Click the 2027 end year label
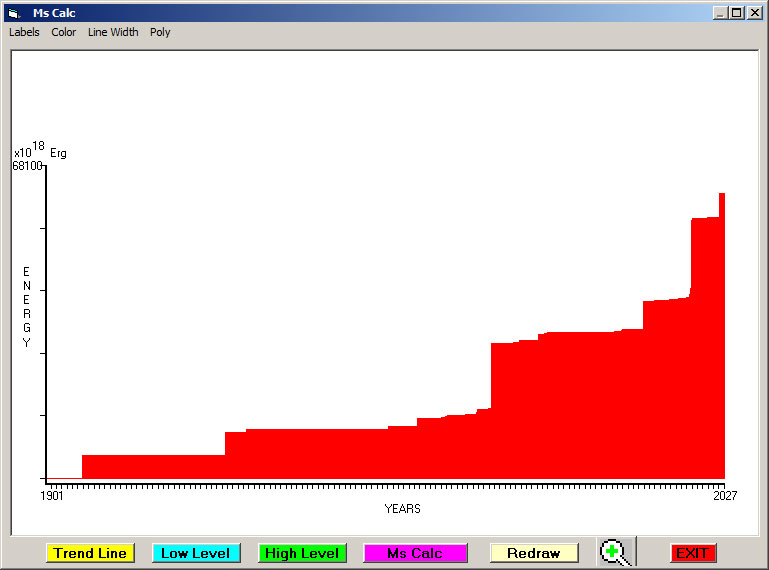Image resolution: width=769 pixels, height=570 pixels. pyautogui.click(x=724, y=495)
